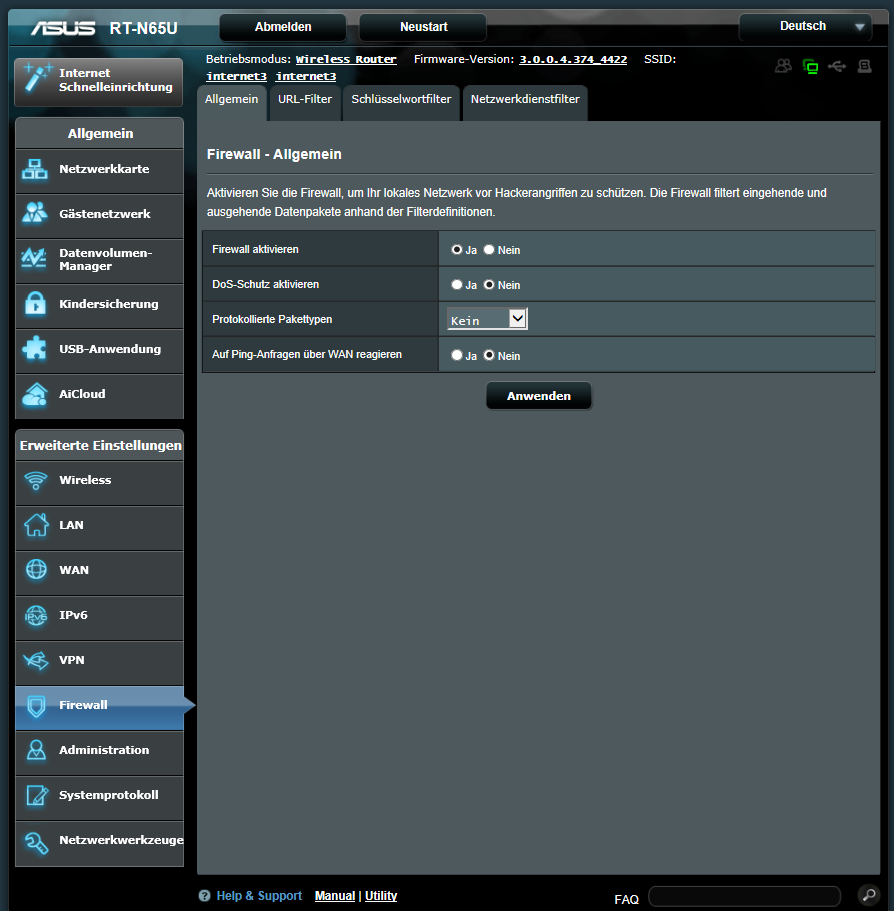Select Ja for WAN ping response
Viewport: 894px width, 911px height.
(x=457, y=355)
